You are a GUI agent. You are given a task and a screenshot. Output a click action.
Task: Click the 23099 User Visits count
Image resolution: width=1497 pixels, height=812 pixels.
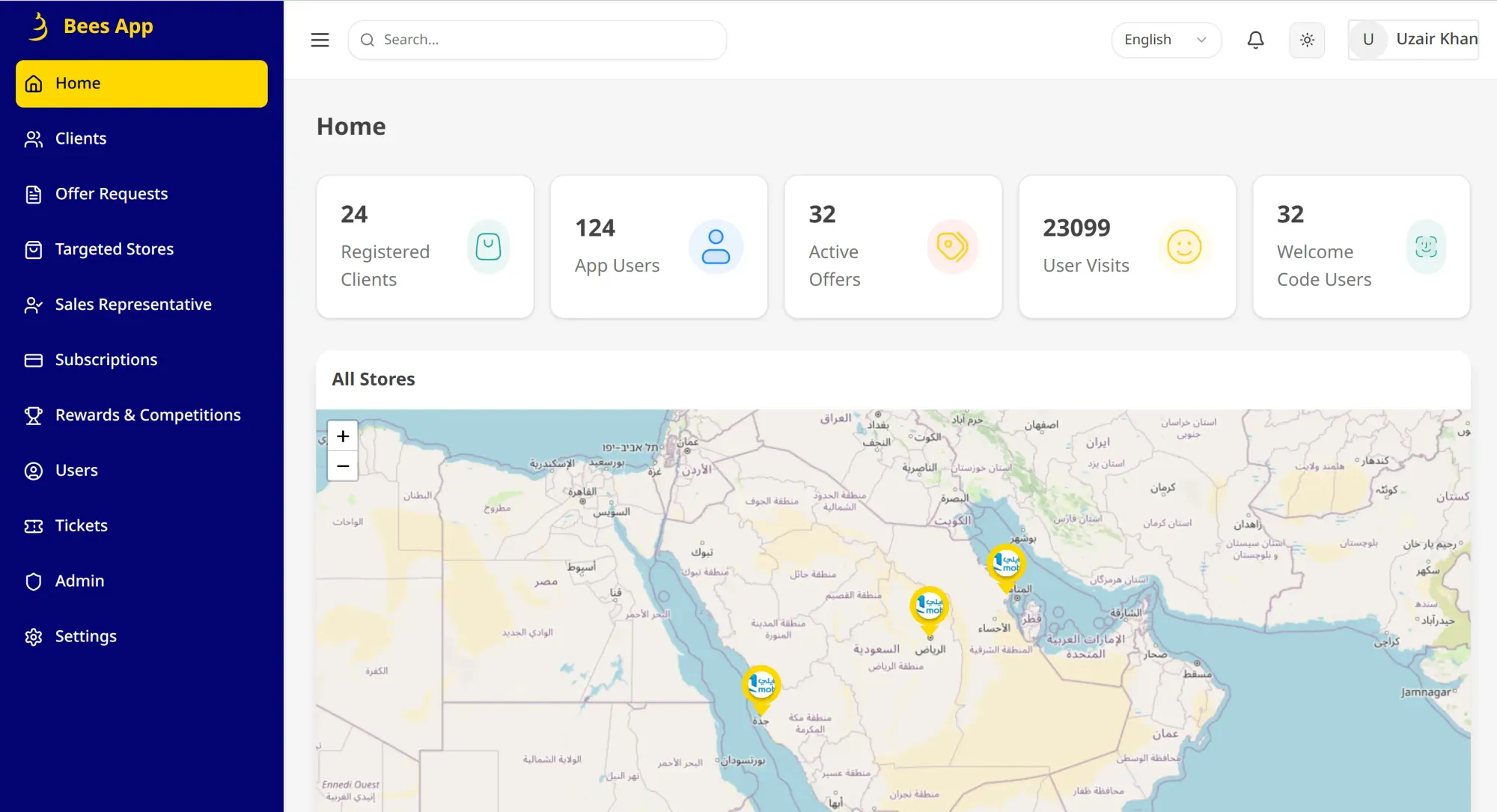[x=1076, y=228]
